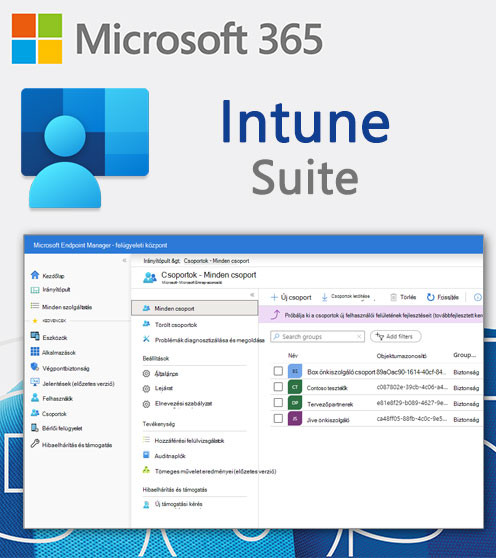The height and width of the screenshot is (558, 496).
Task: Open Hozzáférési felülvizsgálatok entry
Action: pos(189,441)
